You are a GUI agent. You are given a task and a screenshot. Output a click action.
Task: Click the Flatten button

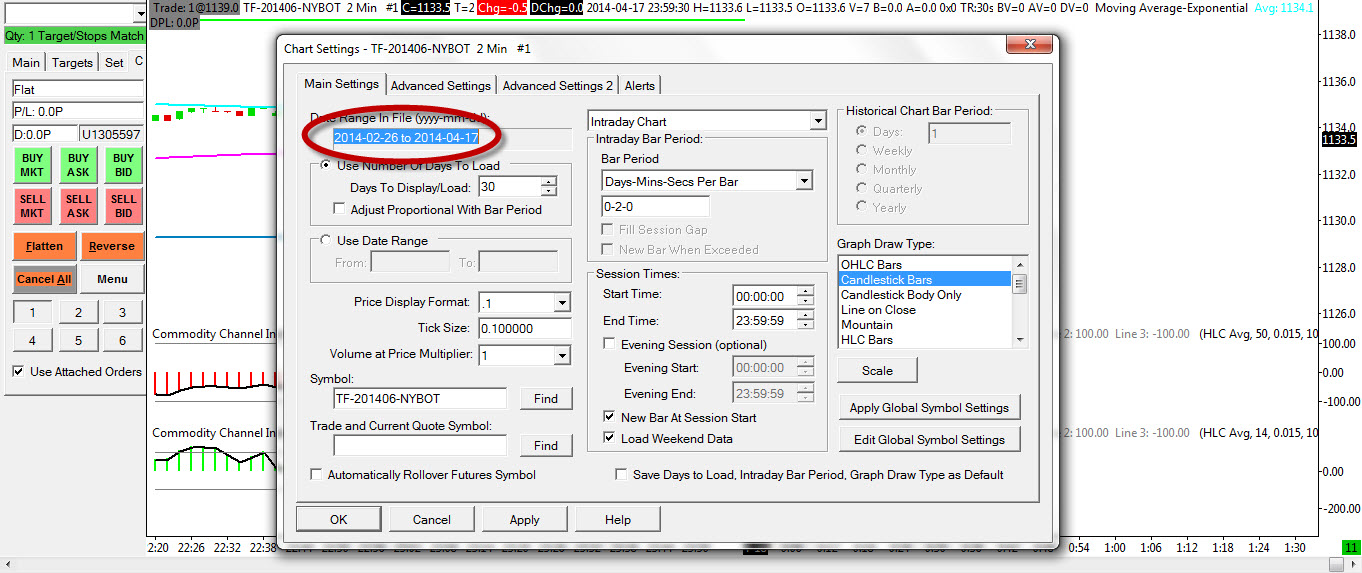pos(44,246)
